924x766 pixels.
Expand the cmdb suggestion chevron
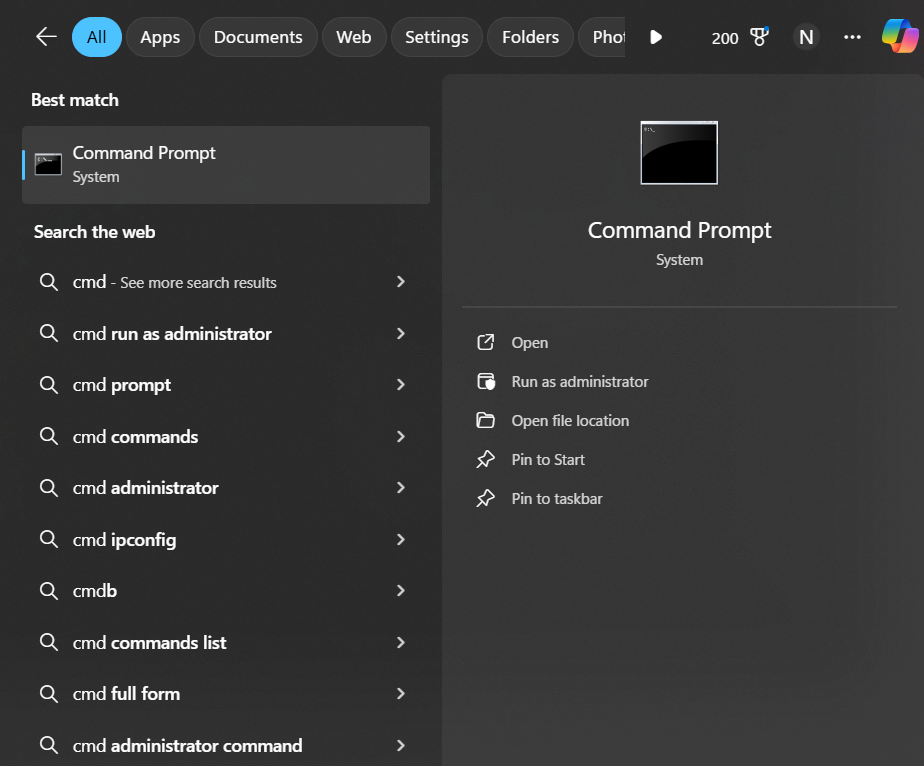(x=401, y=590)
